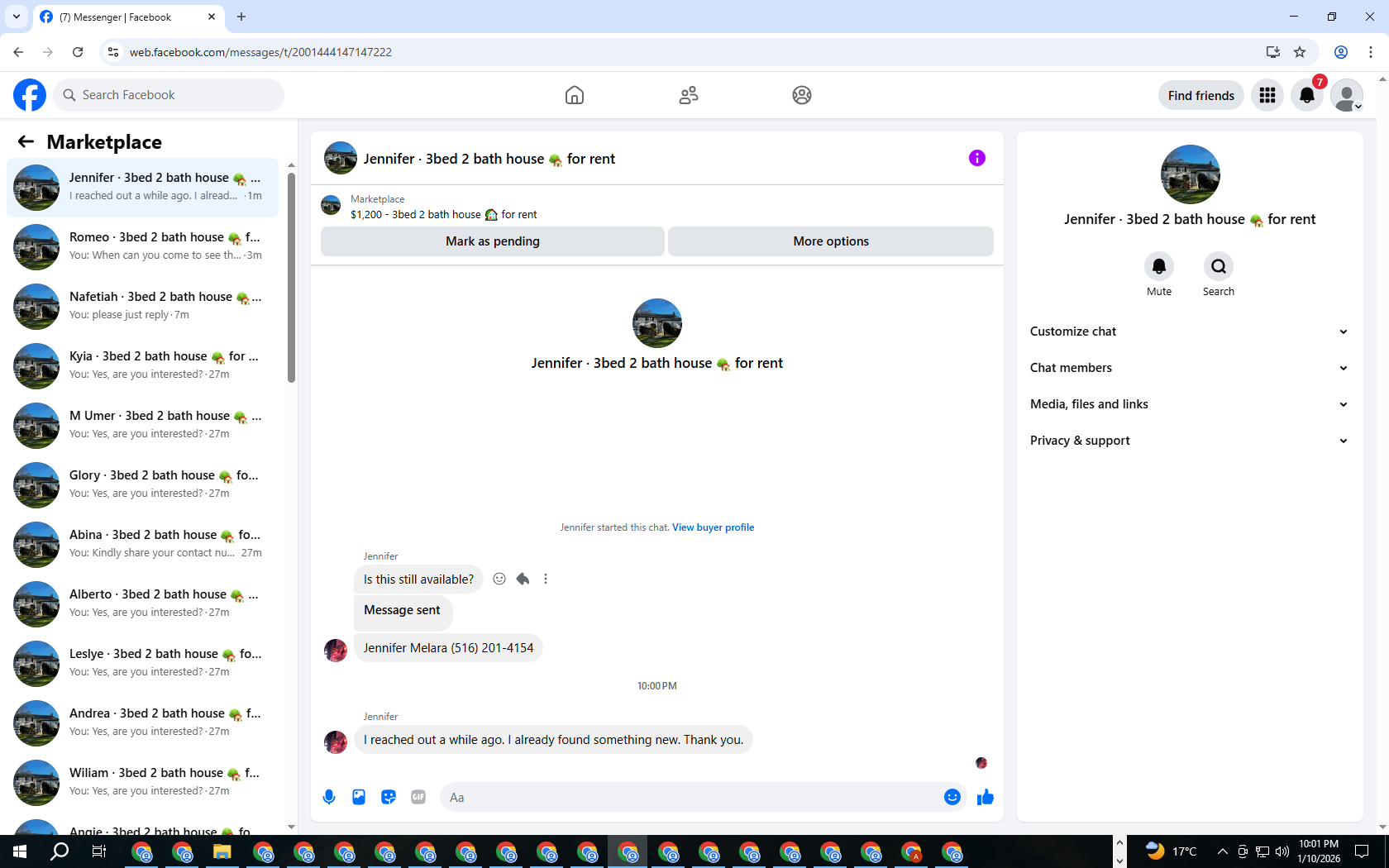Open the Windows Start menu
Viewport: 1389px width, 868px height.
tap(20, 851)
